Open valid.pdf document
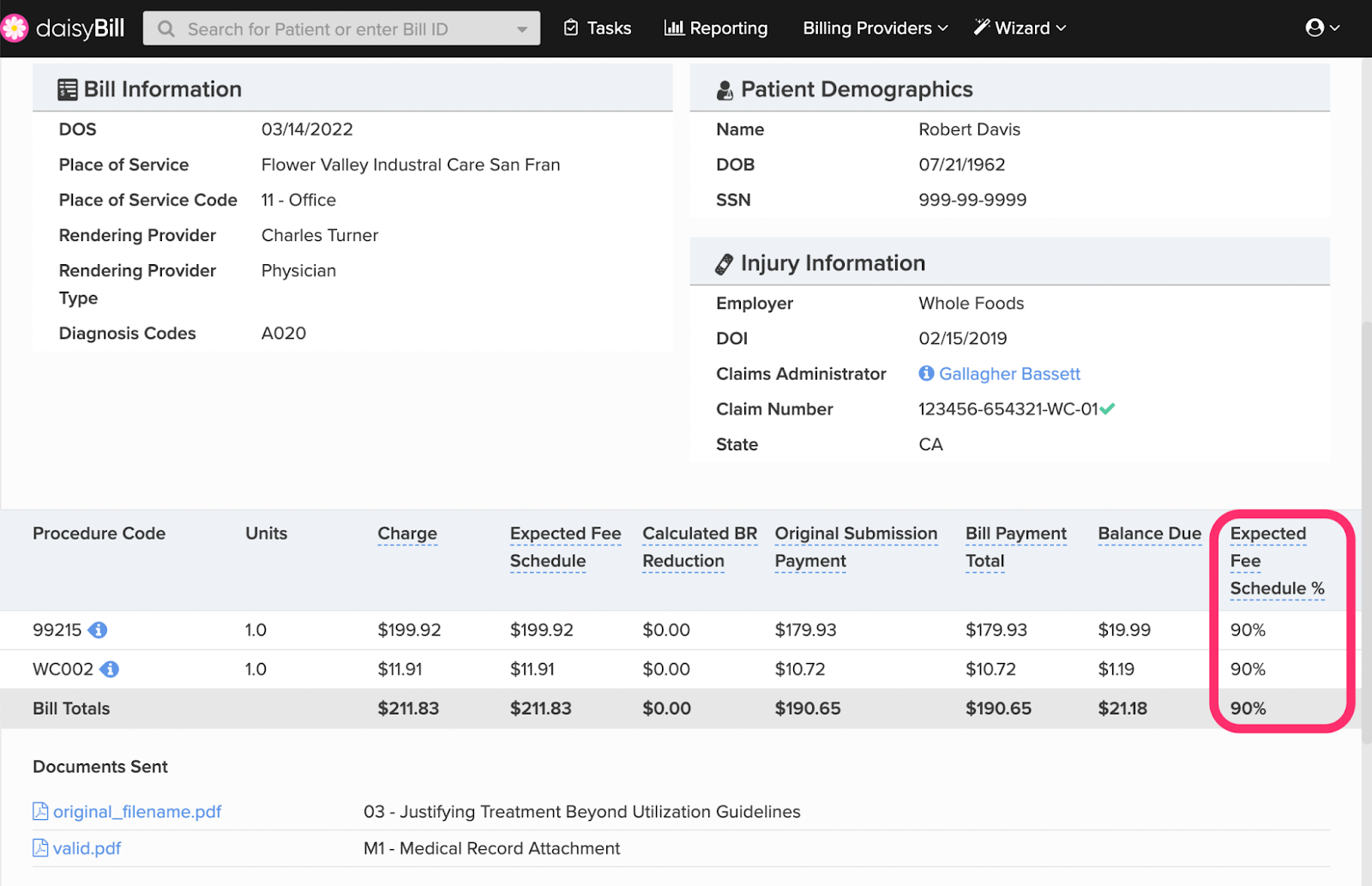Screen dimensions: 1372x886 point(87,848)
